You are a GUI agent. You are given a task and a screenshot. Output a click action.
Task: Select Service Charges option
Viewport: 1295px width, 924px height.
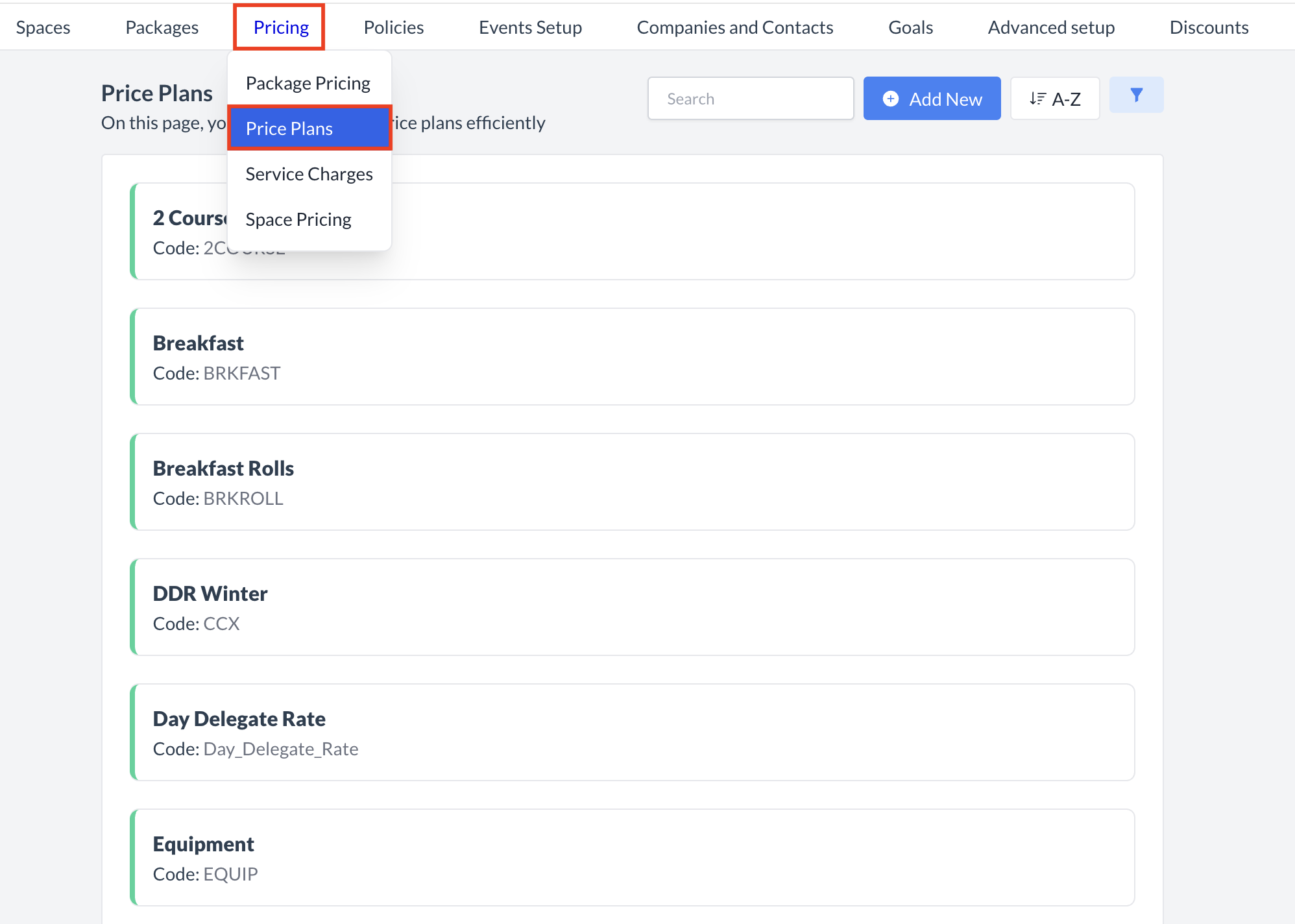pos(309,174)
